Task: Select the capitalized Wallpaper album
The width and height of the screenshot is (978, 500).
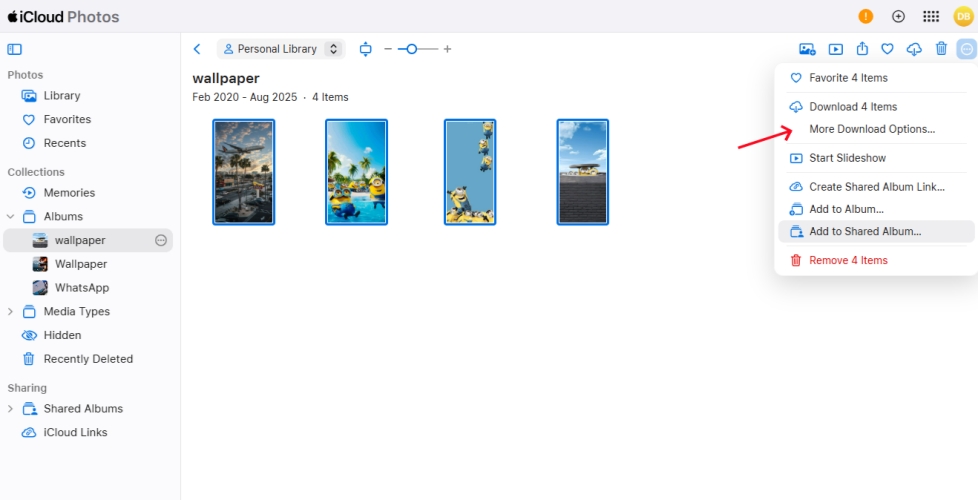Action: (x=81, y=264)
